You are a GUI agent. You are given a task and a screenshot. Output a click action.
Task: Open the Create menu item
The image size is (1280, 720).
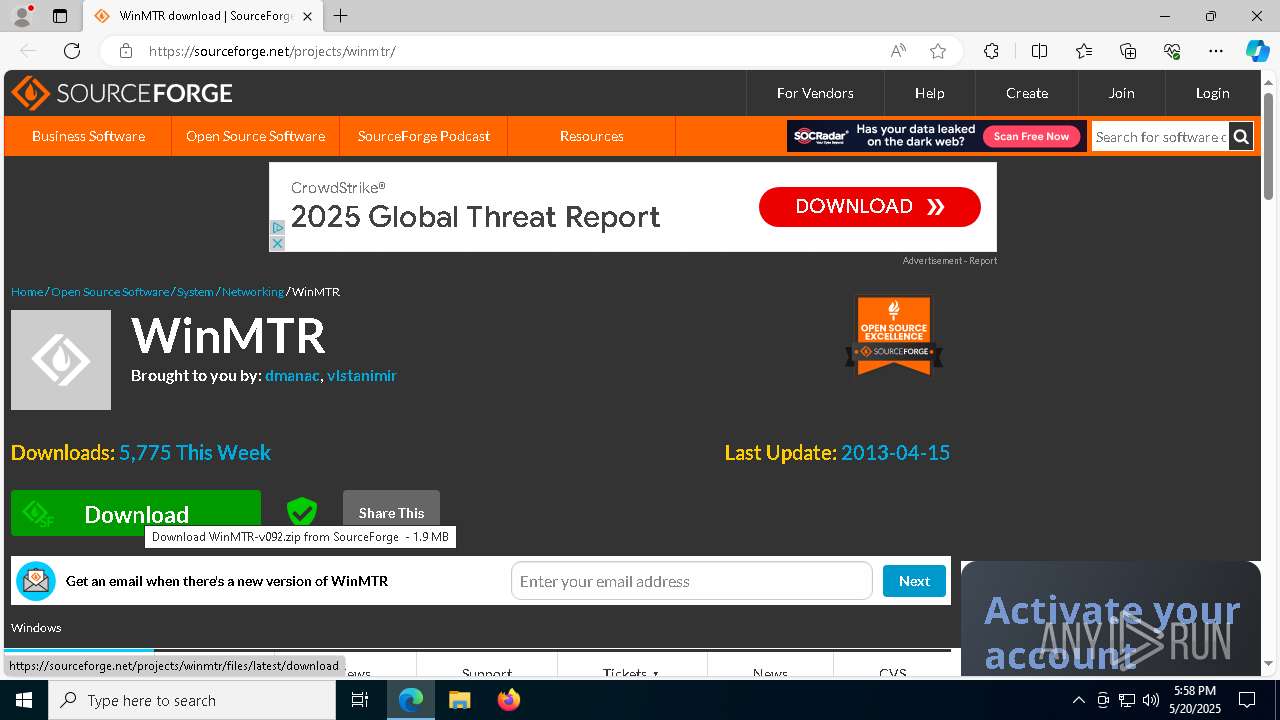[x=1027, y=93]
